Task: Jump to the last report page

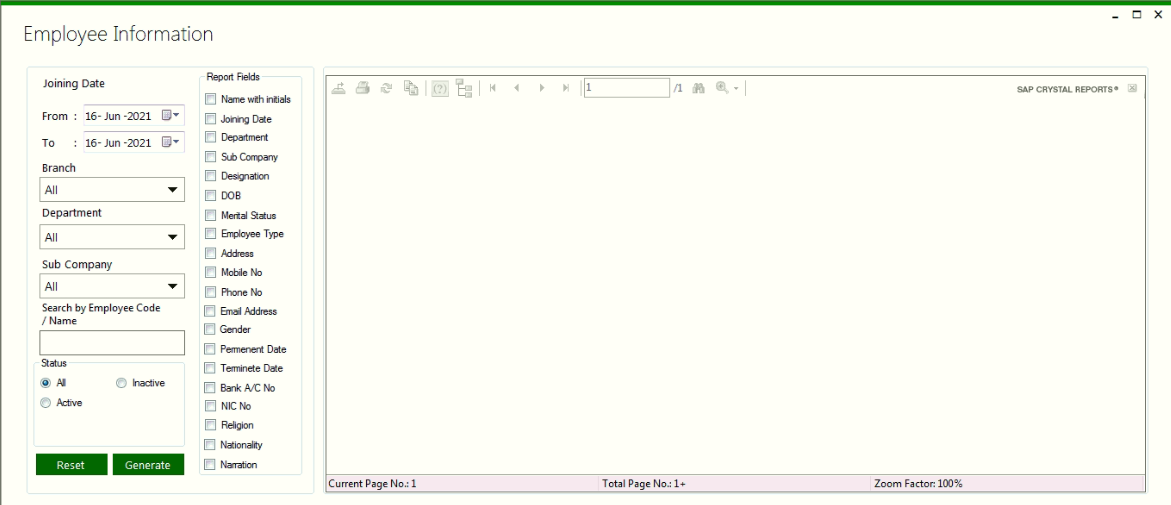Action: 566,88
